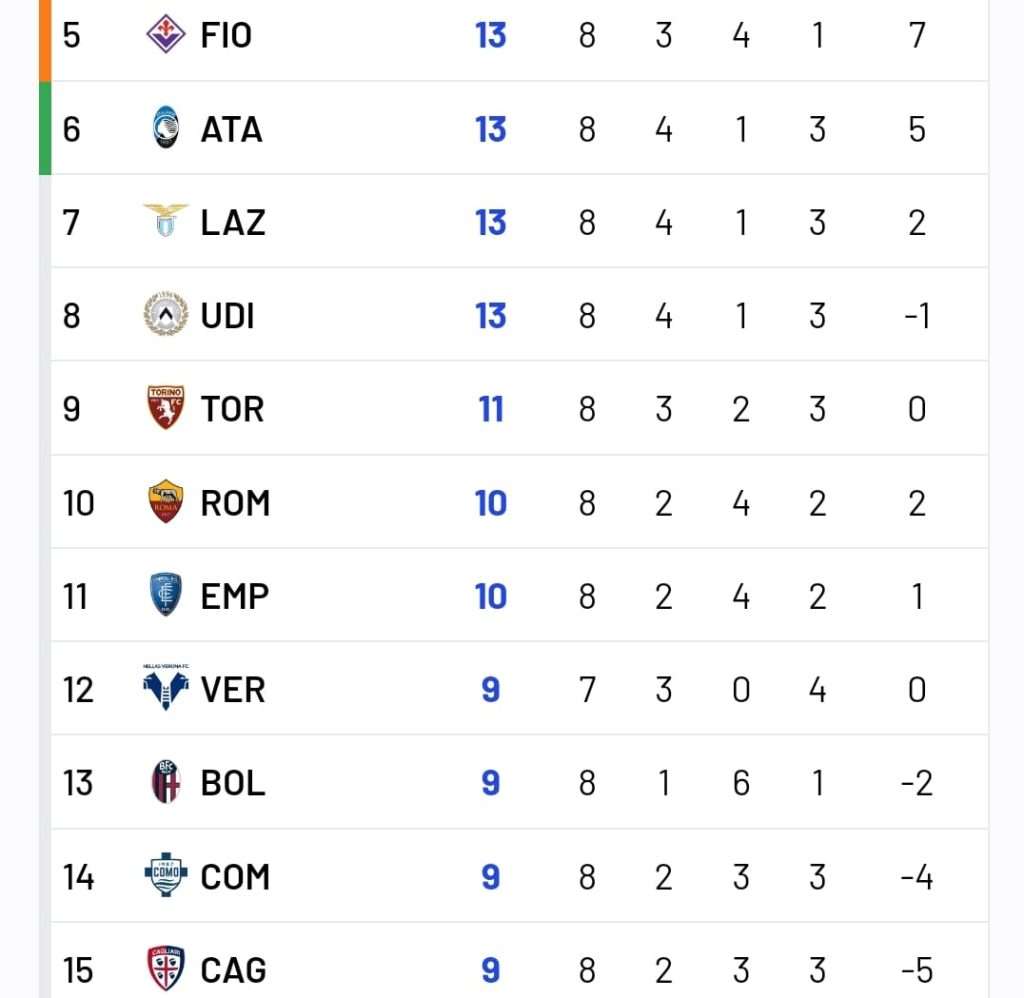Click the Fiorentina club crest icon
Viewport: 1024px width, 998px height.
166,35
